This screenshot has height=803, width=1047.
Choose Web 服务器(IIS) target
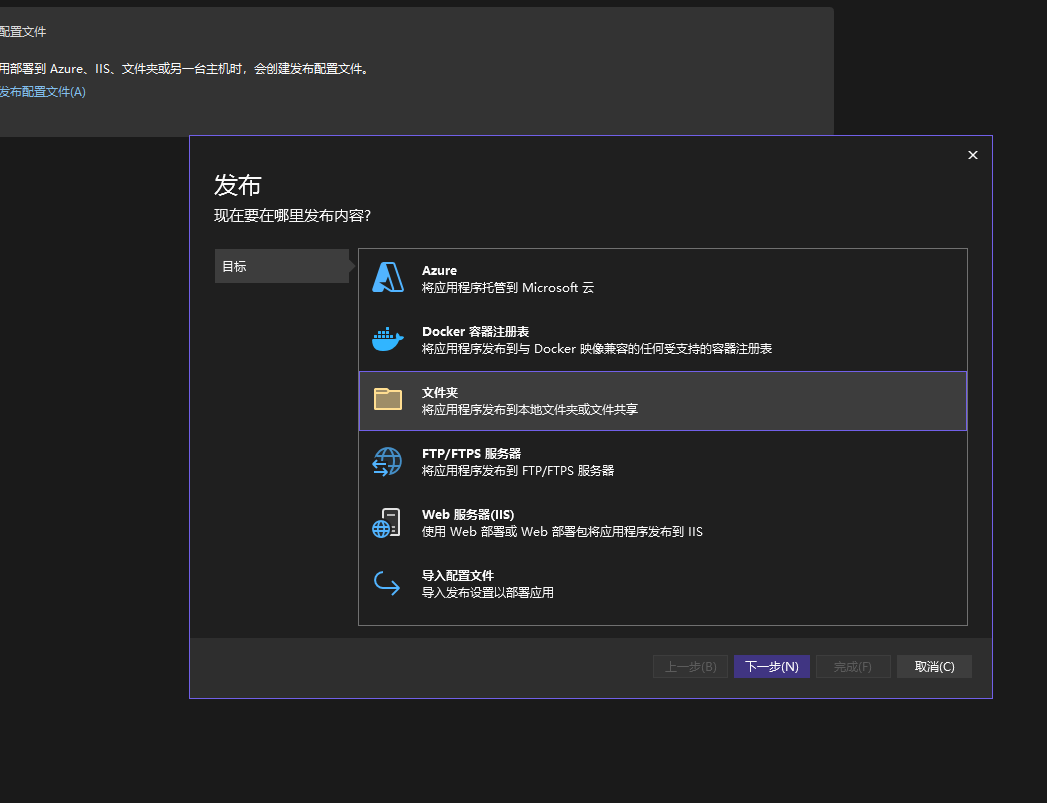pyautogui.click(x=662, y=523)
